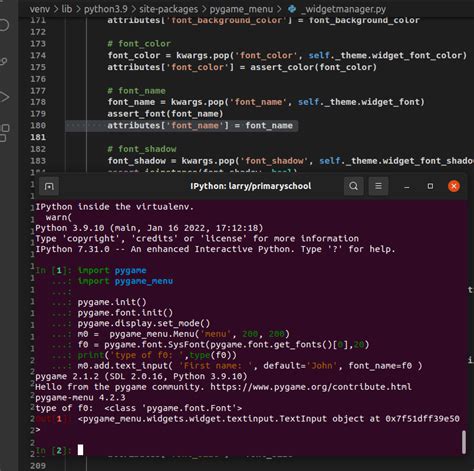Click the '# font_shadow' comment line
This screenshot has height=471, width=474.
pos(142,149)
